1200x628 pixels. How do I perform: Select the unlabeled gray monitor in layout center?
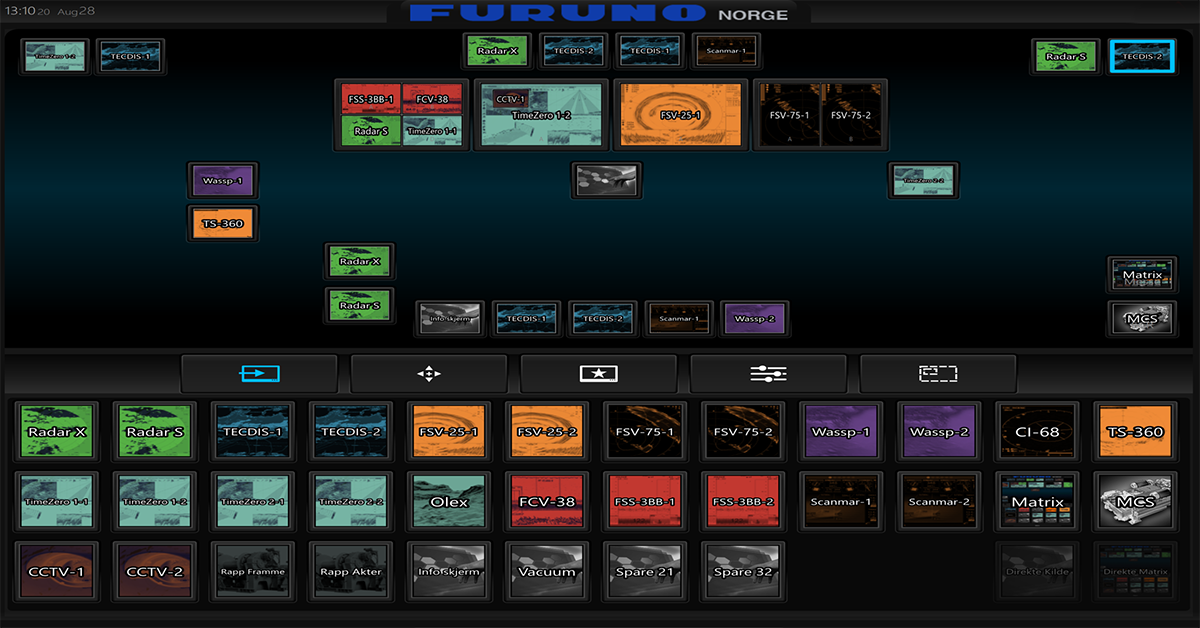(606, 180)
